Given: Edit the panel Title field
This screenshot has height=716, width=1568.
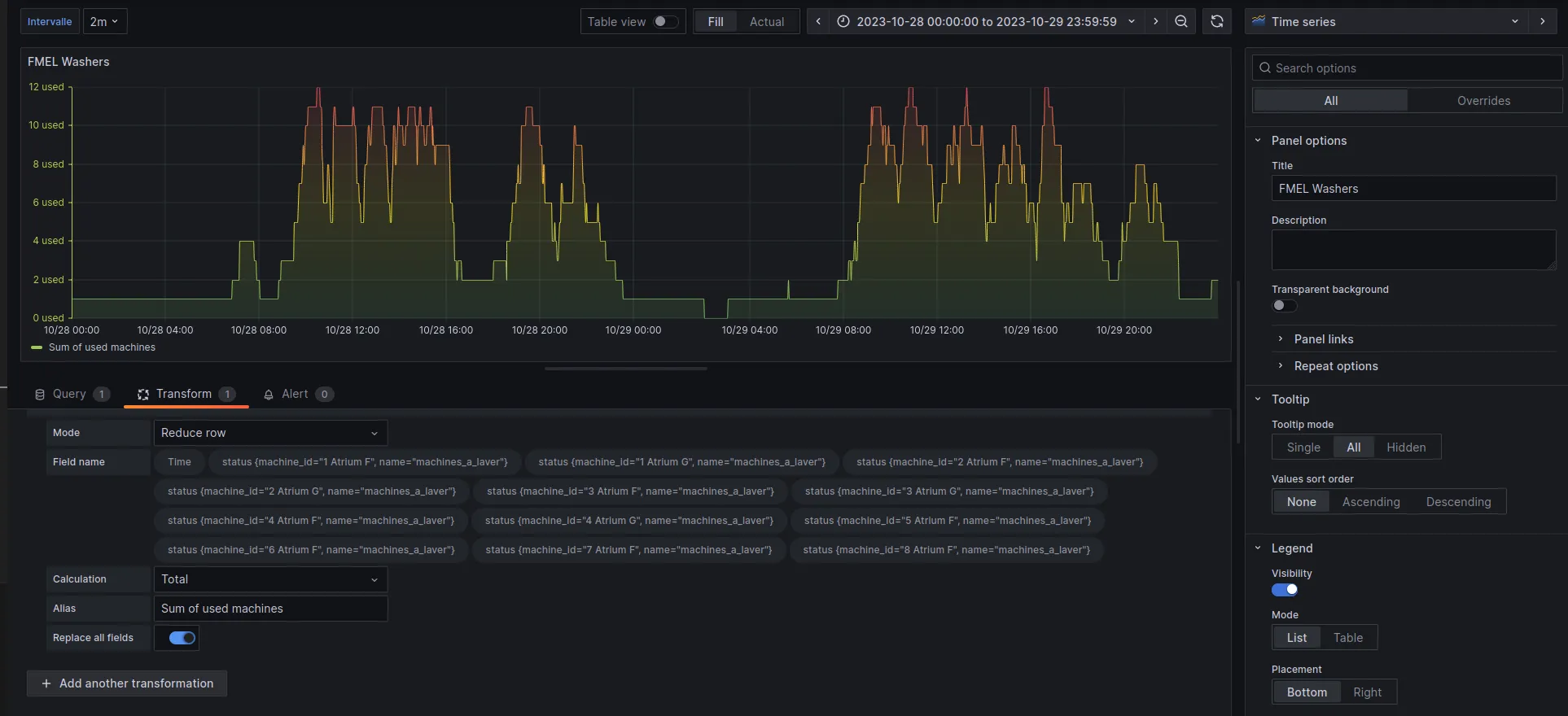Looking at the screenshot, I should [x=1414, y=189].
